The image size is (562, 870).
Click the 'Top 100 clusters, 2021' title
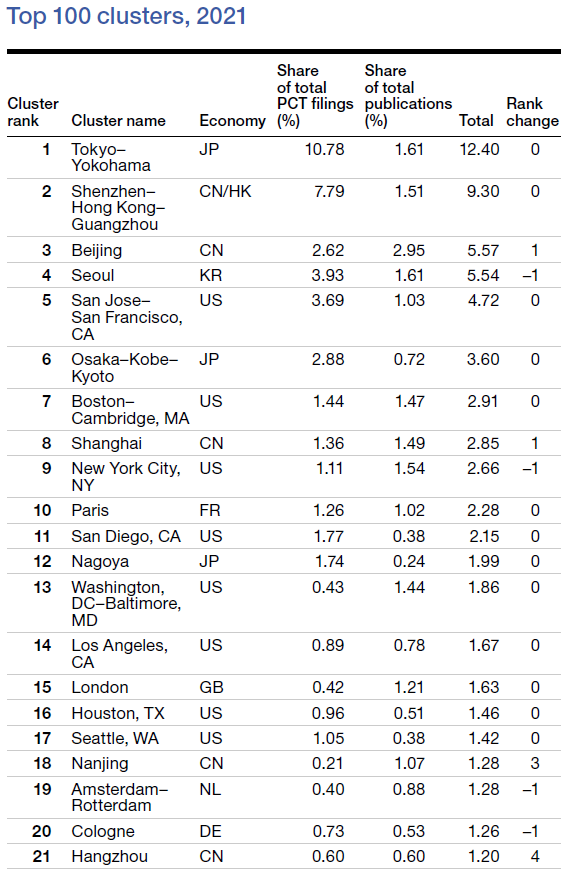coord(126,16)
